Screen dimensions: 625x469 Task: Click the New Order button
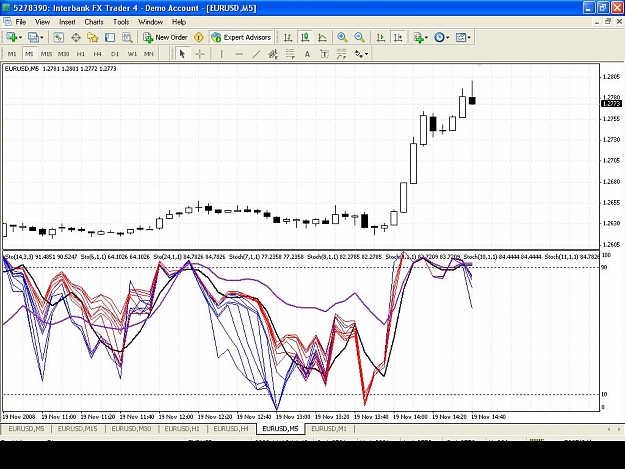tap(165, 37)
